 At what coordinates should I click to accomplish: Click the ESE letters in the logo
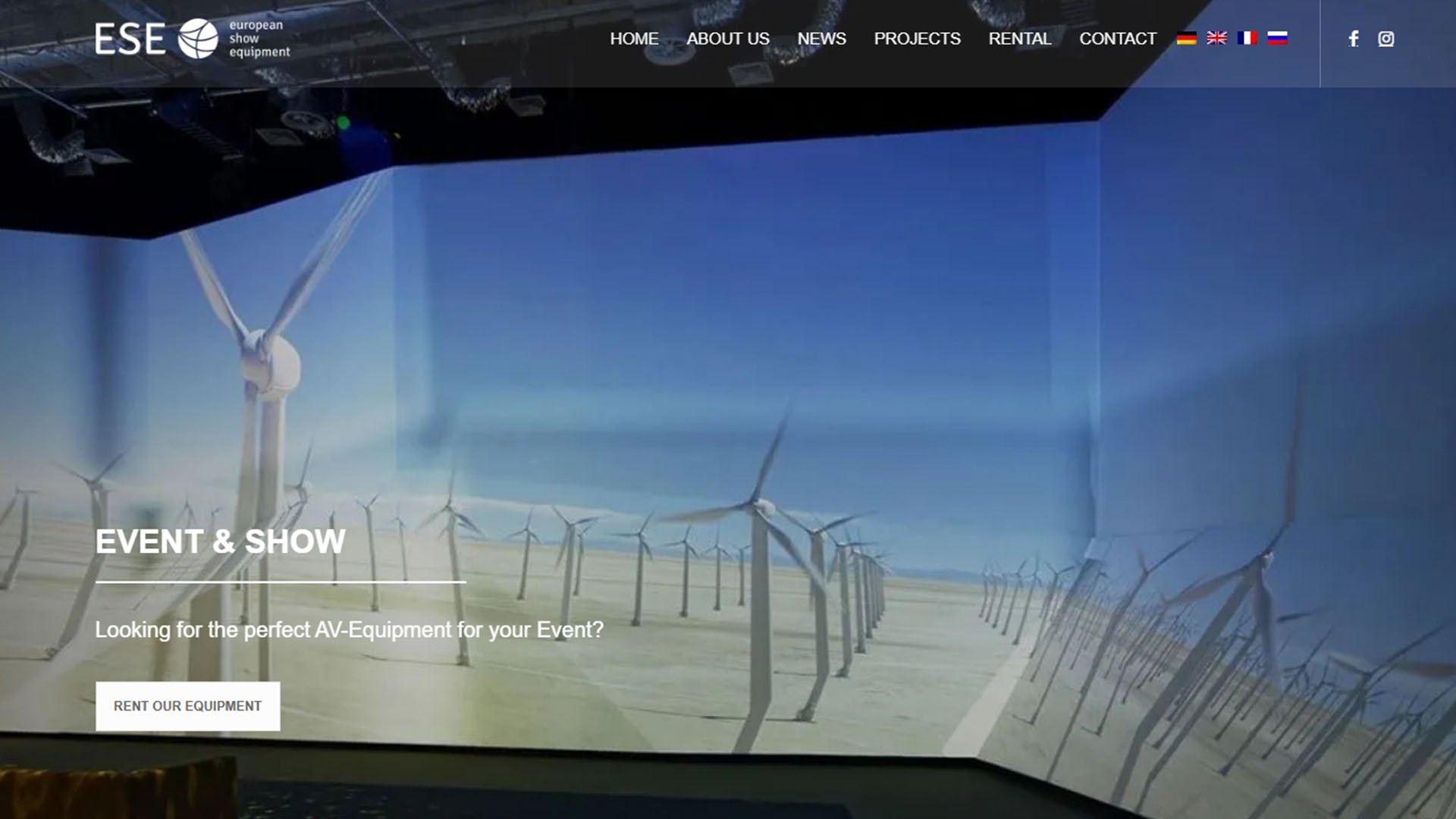(130, 39)
